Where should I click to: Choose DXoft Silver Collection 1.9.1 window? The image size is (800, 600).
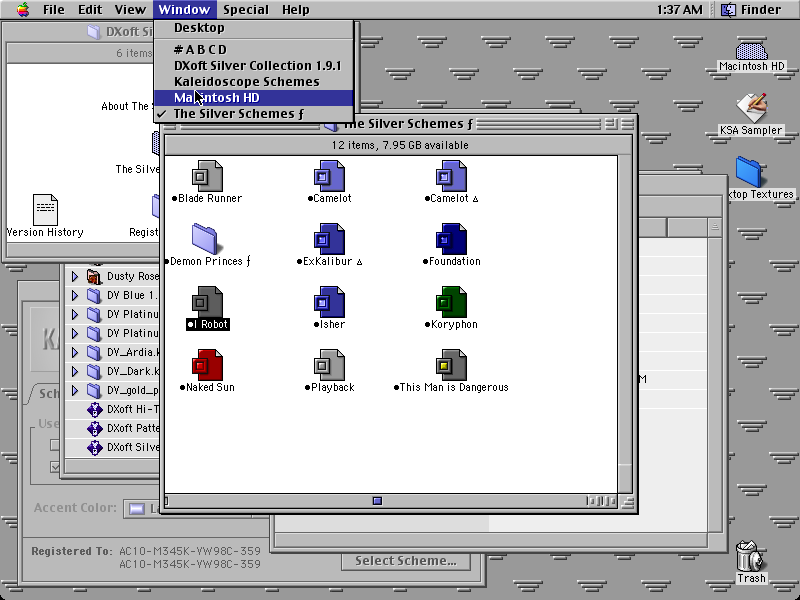[254, 66]
